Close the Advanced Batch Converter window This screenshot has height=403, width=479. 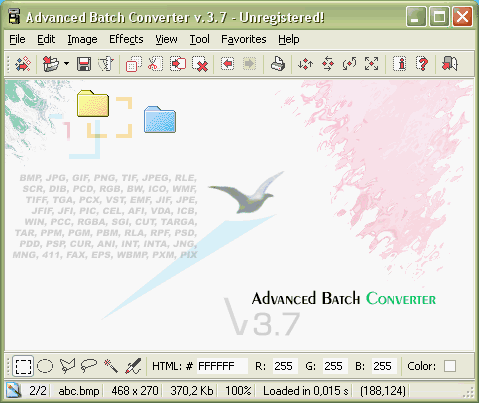pos(462,17)
